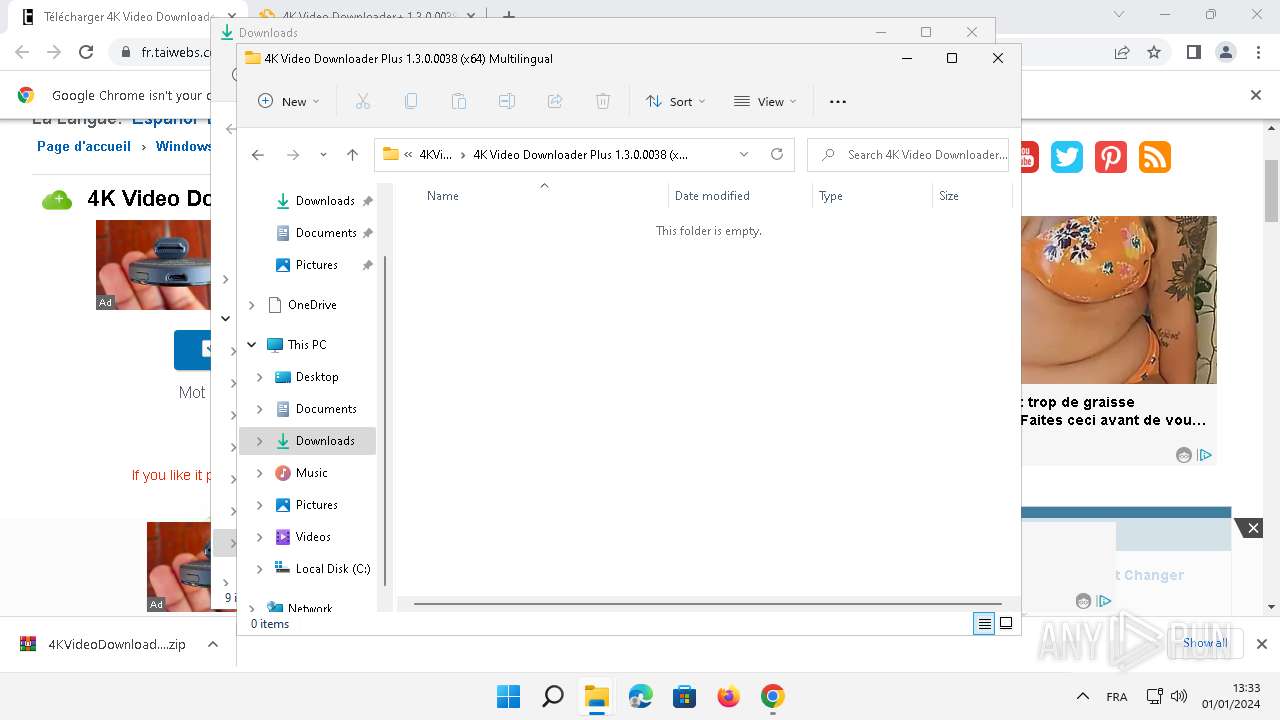Open download item options chevron
The image size is (1280, 720).
coord(213,645)
